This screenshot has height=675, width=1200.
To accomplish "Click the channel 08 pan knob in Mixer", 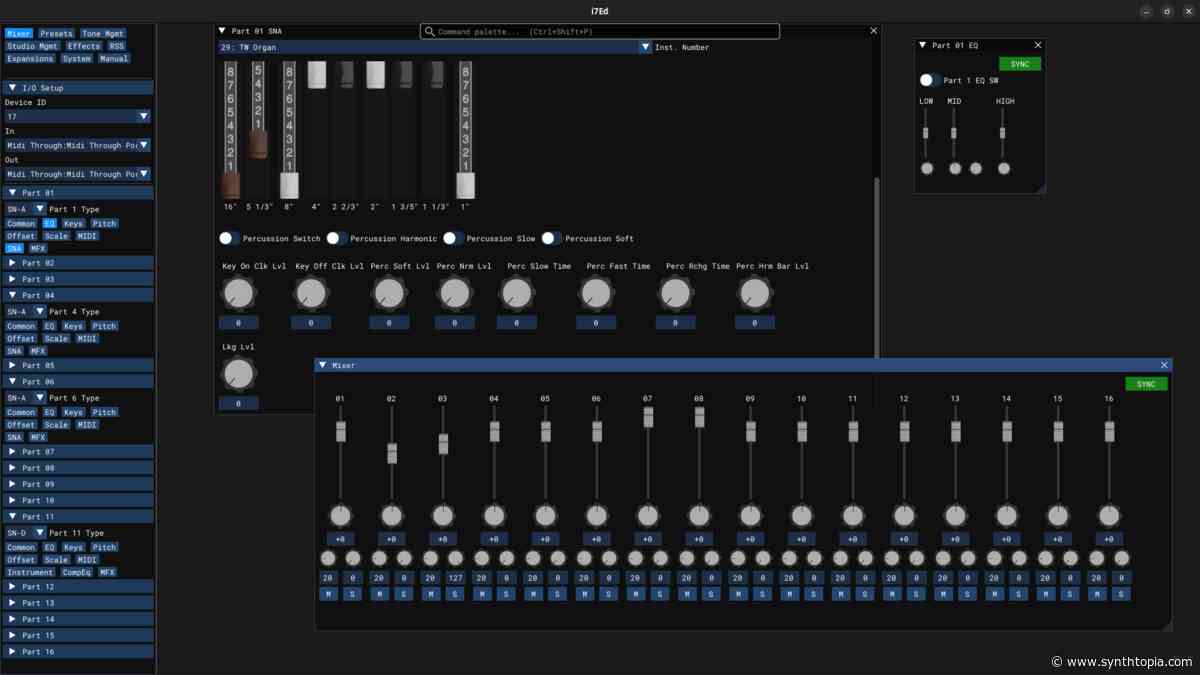I will pos(699,516).
